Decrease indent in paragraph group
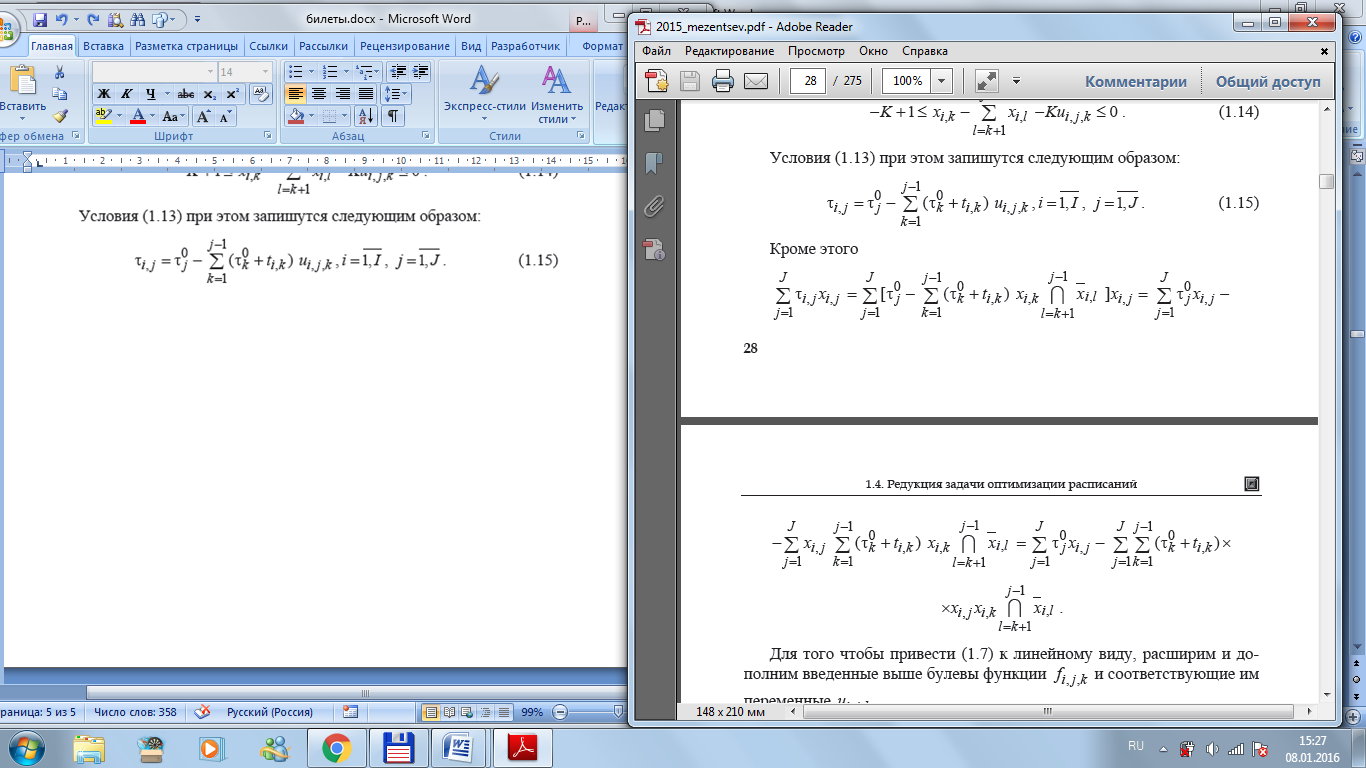The height and width of the screenshot is (768, 1366). pos(397,72)
